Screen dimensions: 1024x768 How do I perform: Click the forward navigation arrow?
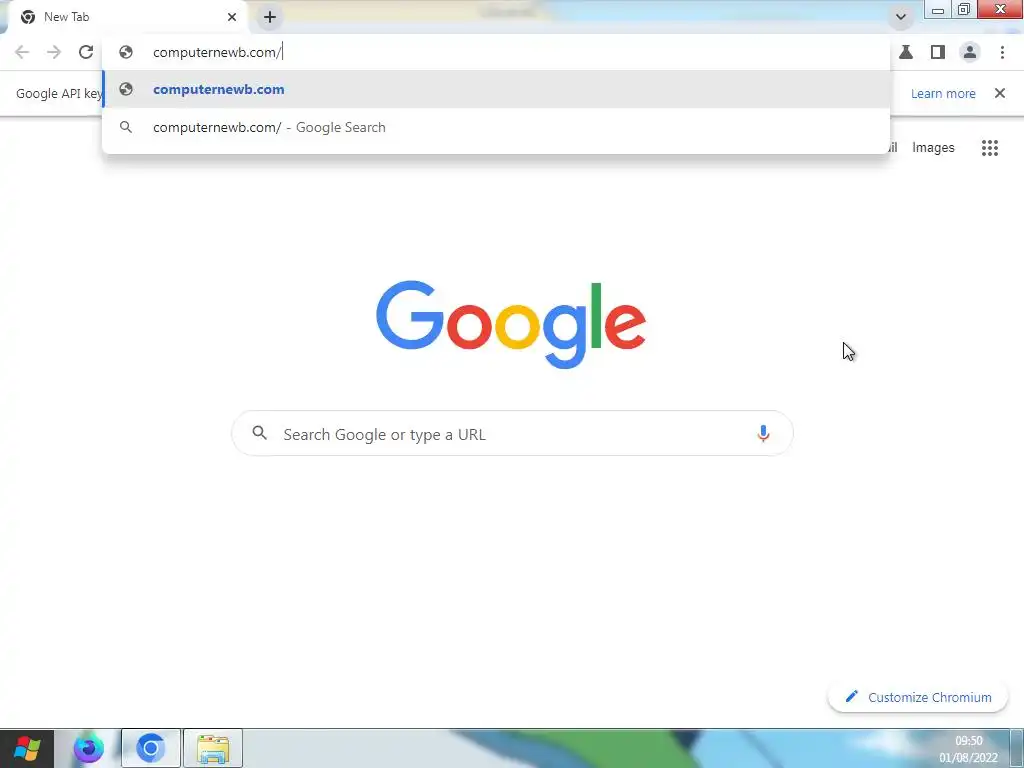pyautogui.click(x=54, y=52)
